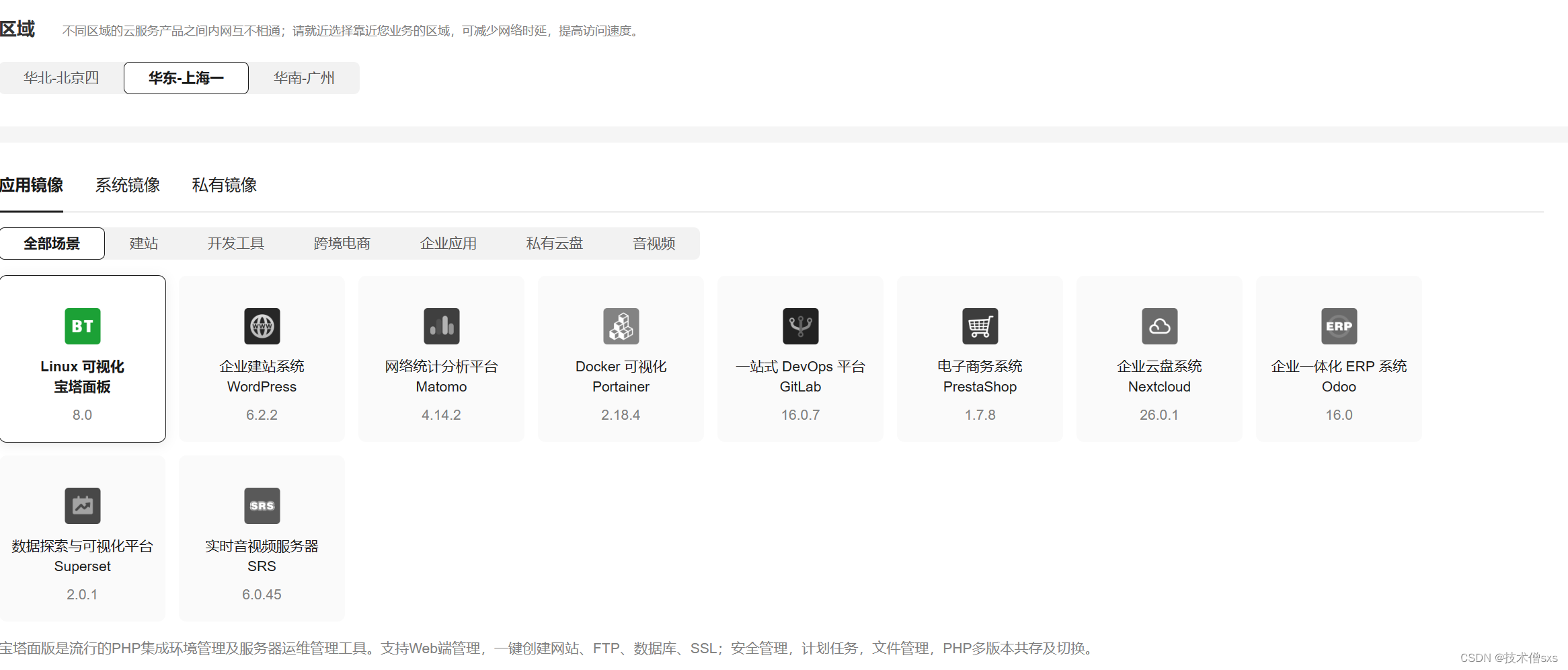
Task: Filter by 全部场景 category
Action: point(52,244)
